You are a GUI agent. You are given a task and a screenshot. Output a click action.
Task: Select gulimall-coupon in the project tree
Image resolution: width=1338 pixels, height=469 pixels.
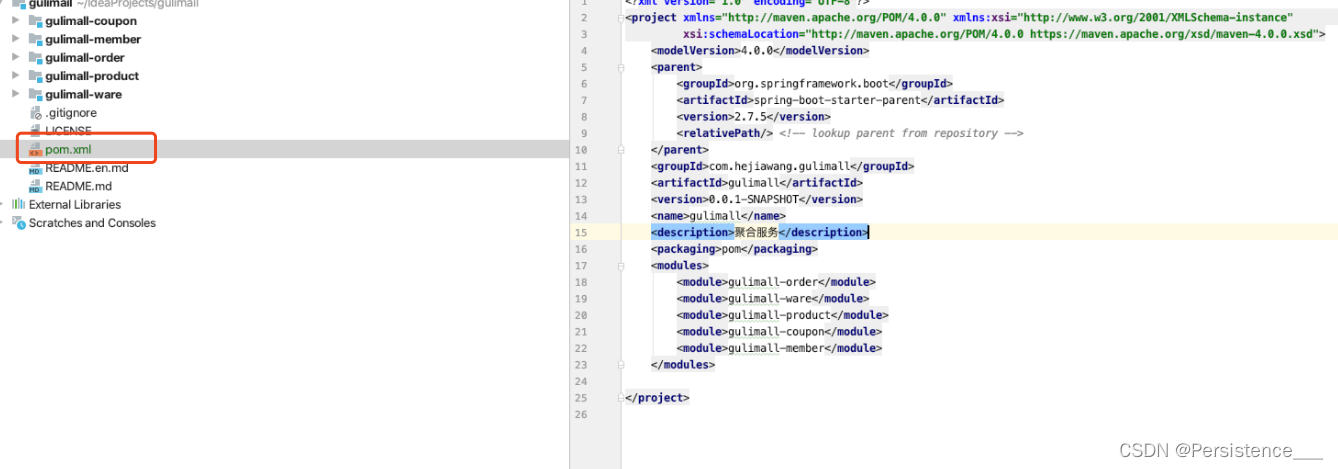pyautogui.click(x=91, y=21)
